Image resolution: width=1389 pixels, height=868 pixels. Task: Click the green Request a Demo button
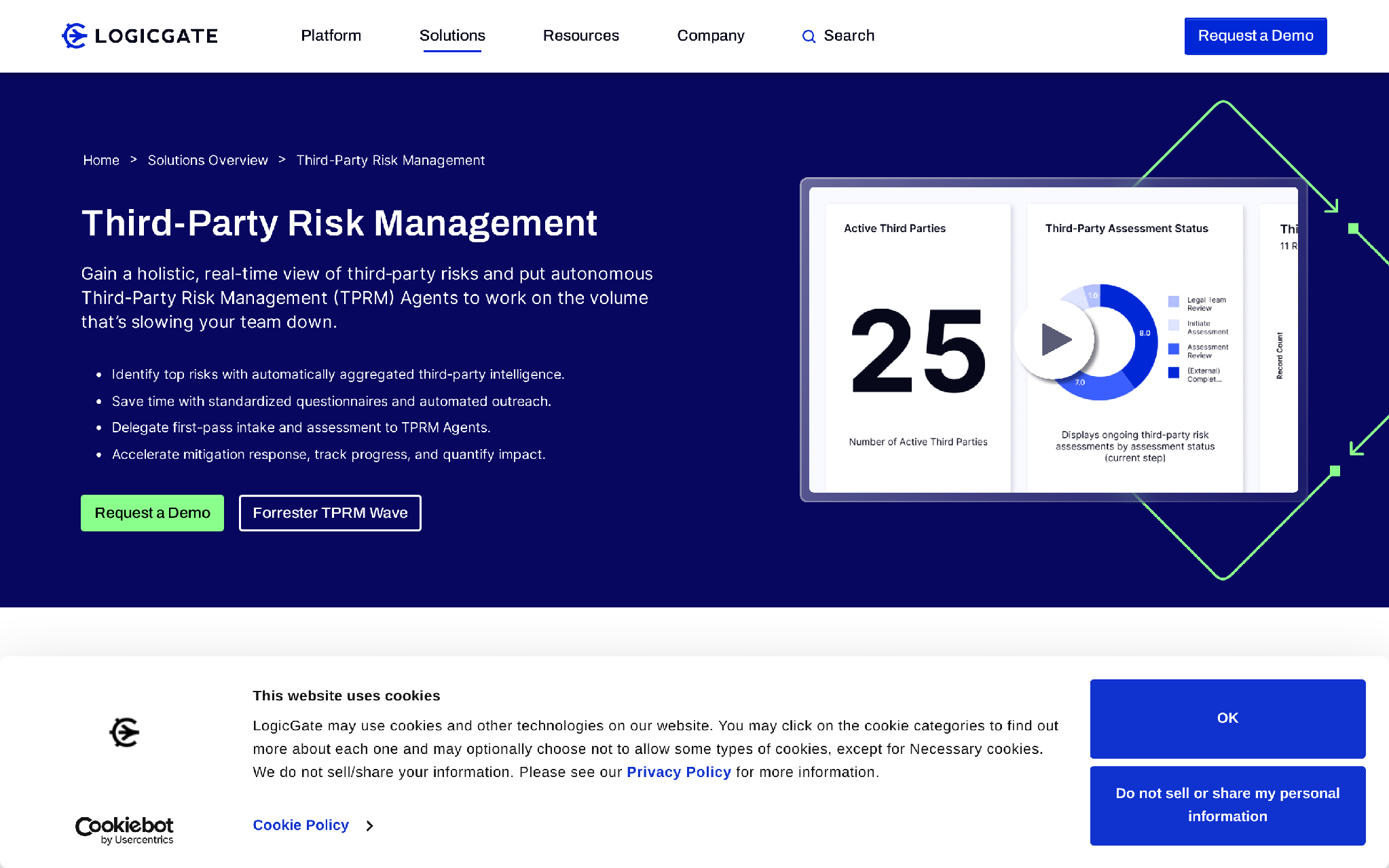(152, 513)
